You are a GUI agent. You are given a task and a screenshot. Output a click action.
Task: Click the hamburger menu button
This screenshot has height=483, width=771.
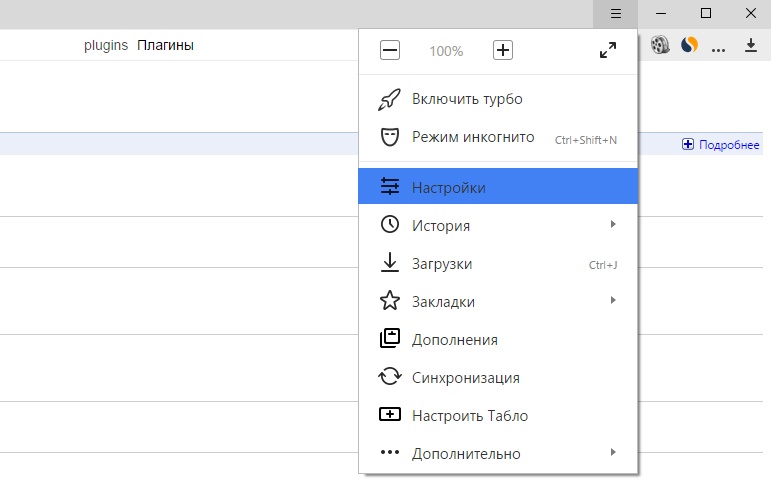pos(615,14)
